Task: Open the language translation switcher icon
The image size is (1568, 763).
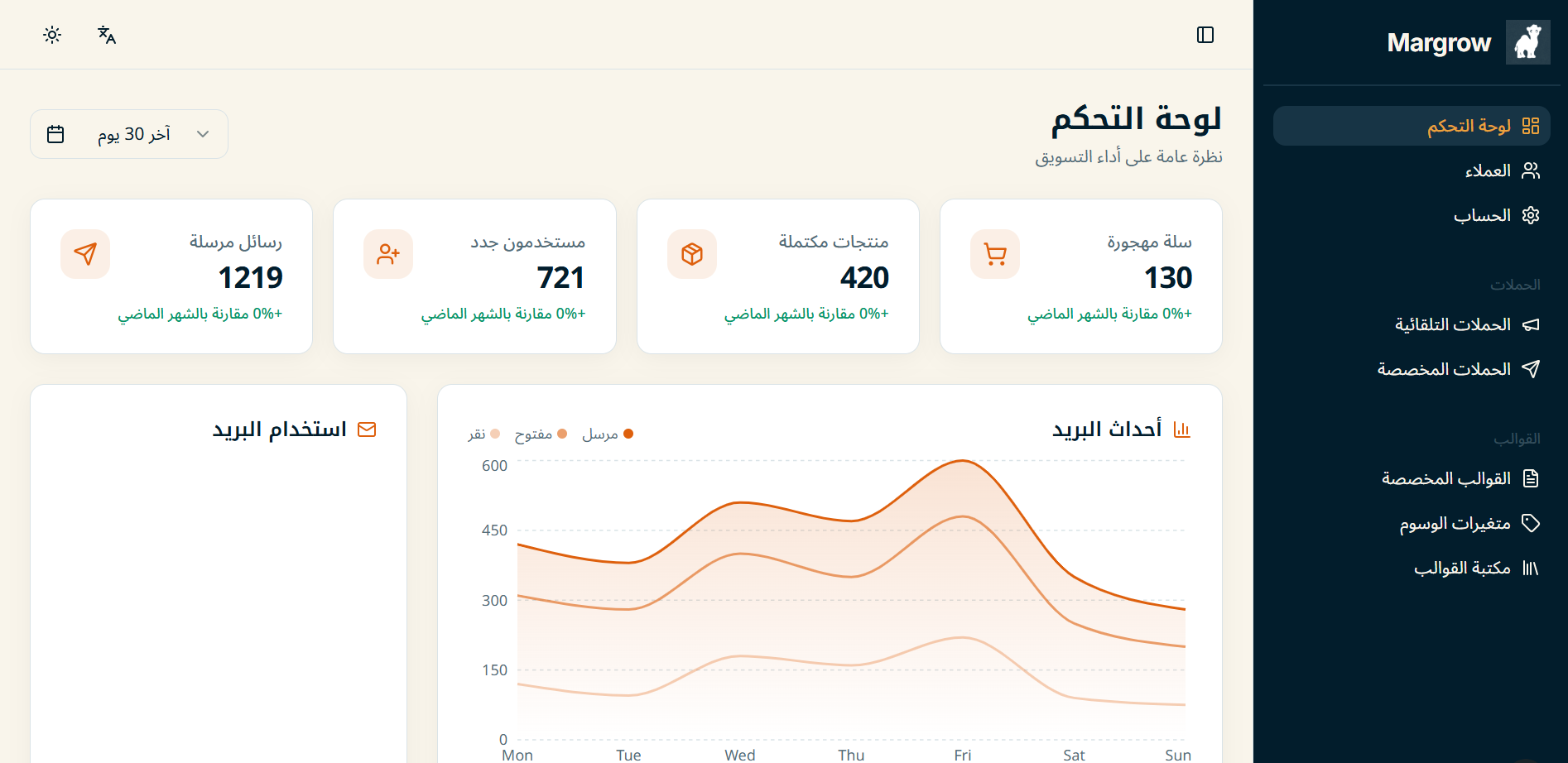Action: (x=107, y=35)
